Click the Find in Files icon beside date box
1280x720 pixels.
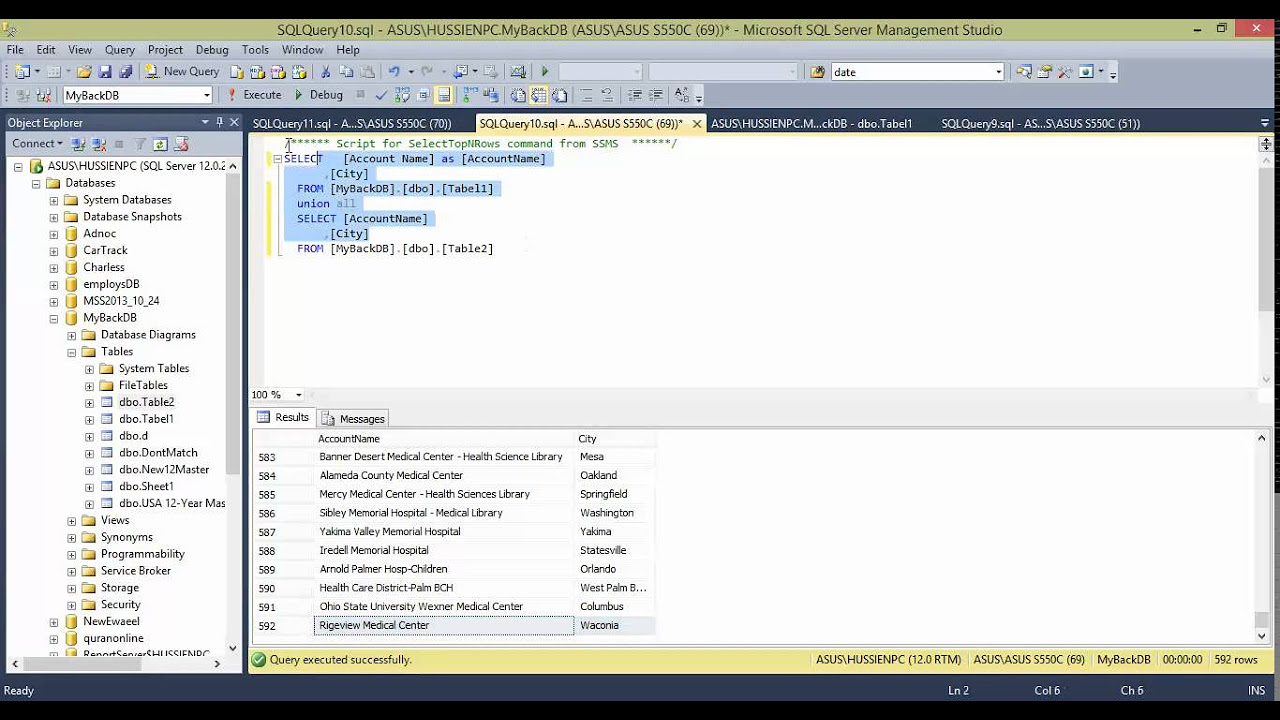pos(818,72)
